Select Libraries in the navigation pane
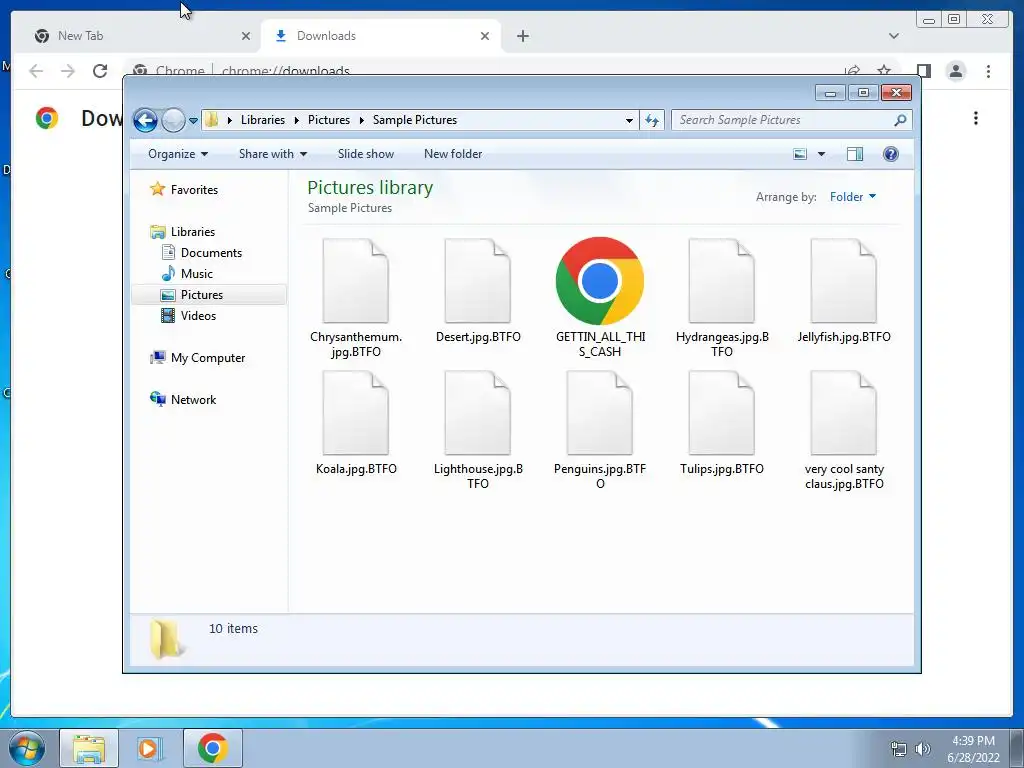This screenshot has height=768, width=1024. click(193, 232)
